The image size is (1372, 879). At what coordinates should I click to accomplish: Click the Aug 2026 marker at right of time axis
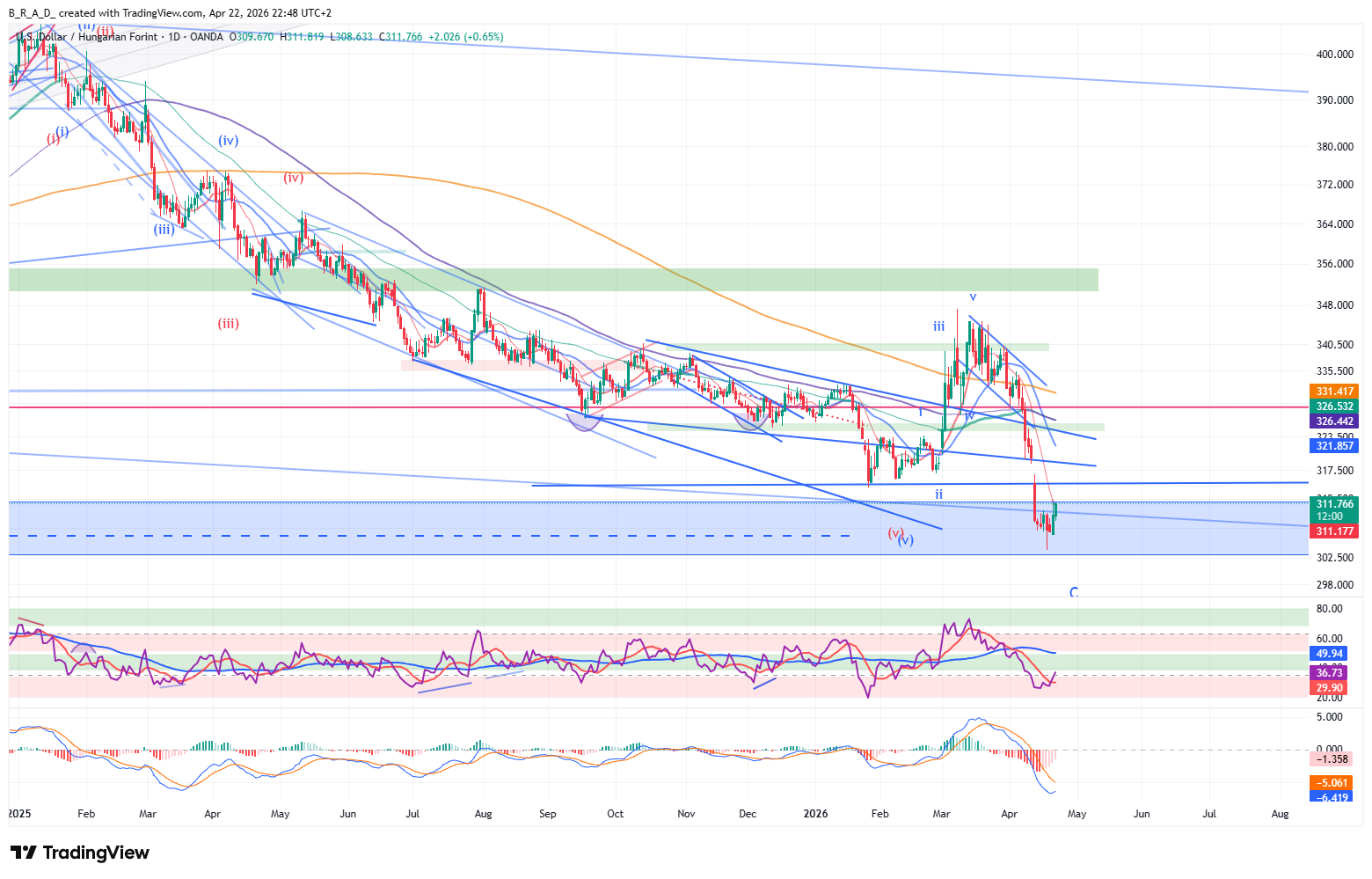1280,814
